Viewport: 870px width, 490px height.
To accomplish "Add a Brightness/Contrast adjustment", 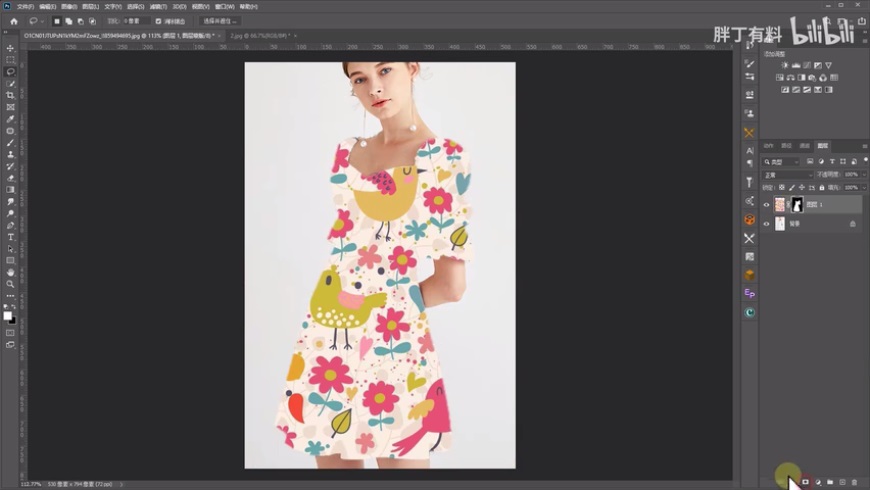I will point(785,65).
